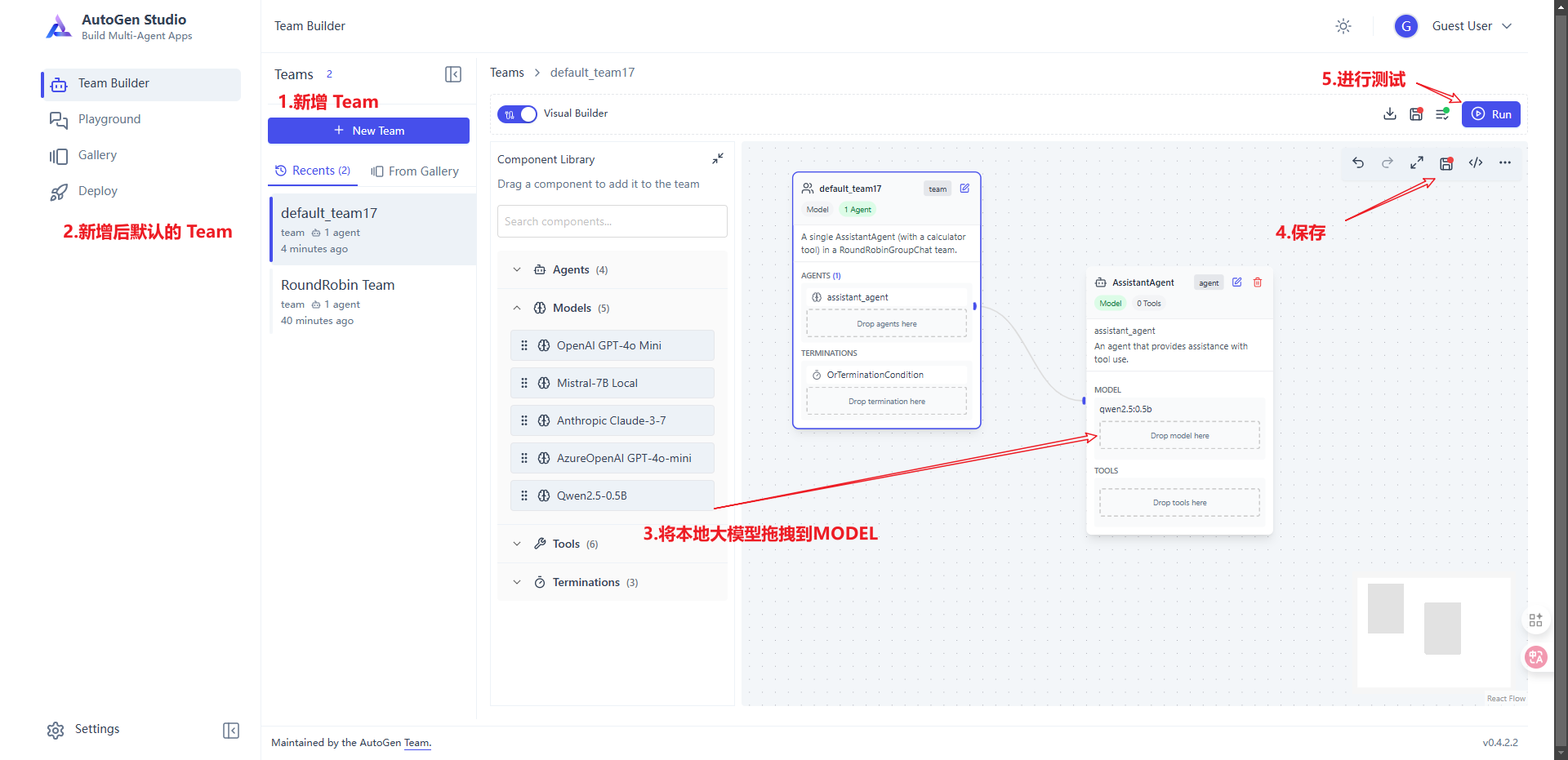Screen dimensions: 1568x760
Task: Click Drop model here zone
Action: point(1180,436)
